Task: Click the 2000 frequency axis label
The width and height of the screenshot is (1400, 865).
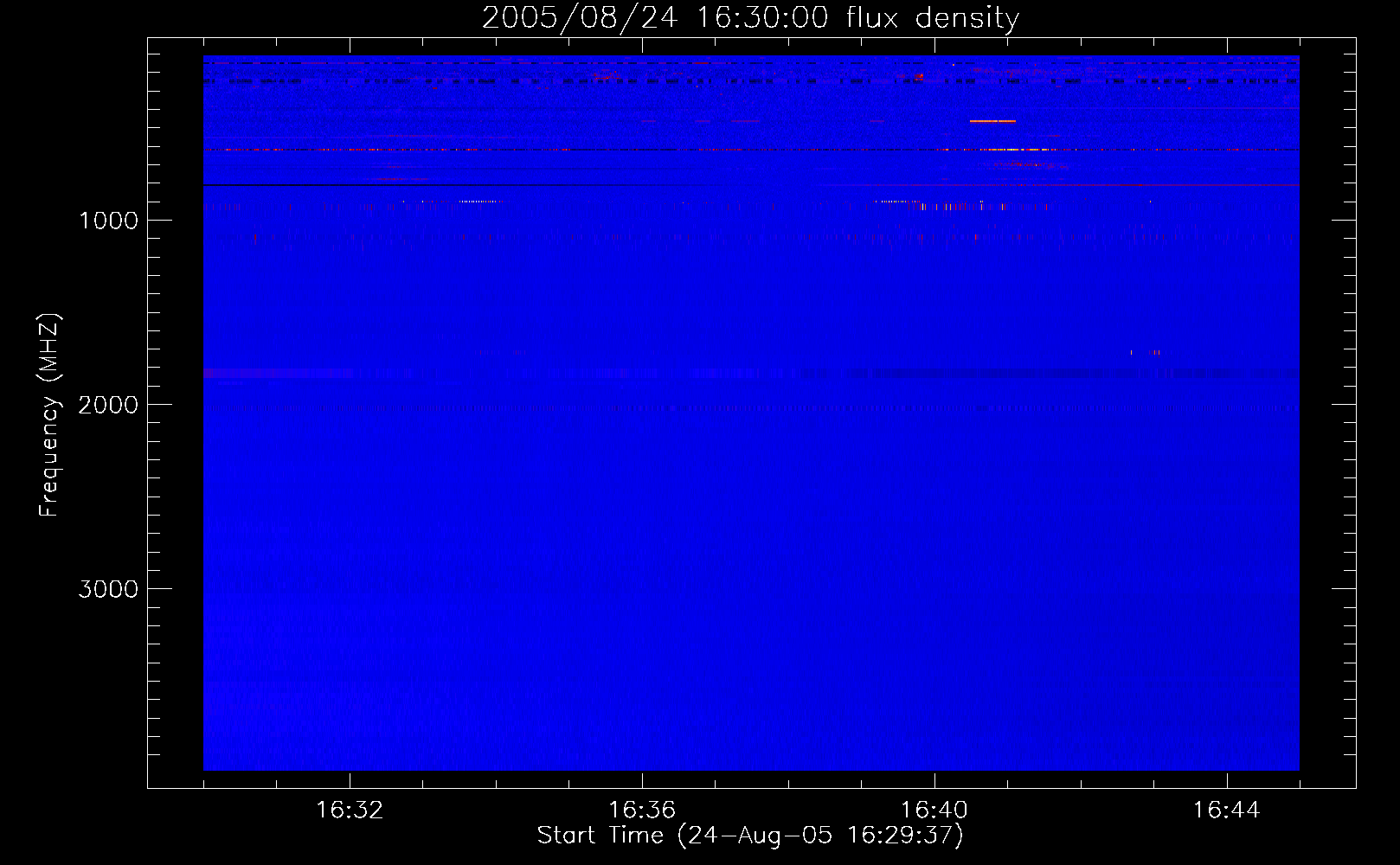Action: (x=108, y=405)
